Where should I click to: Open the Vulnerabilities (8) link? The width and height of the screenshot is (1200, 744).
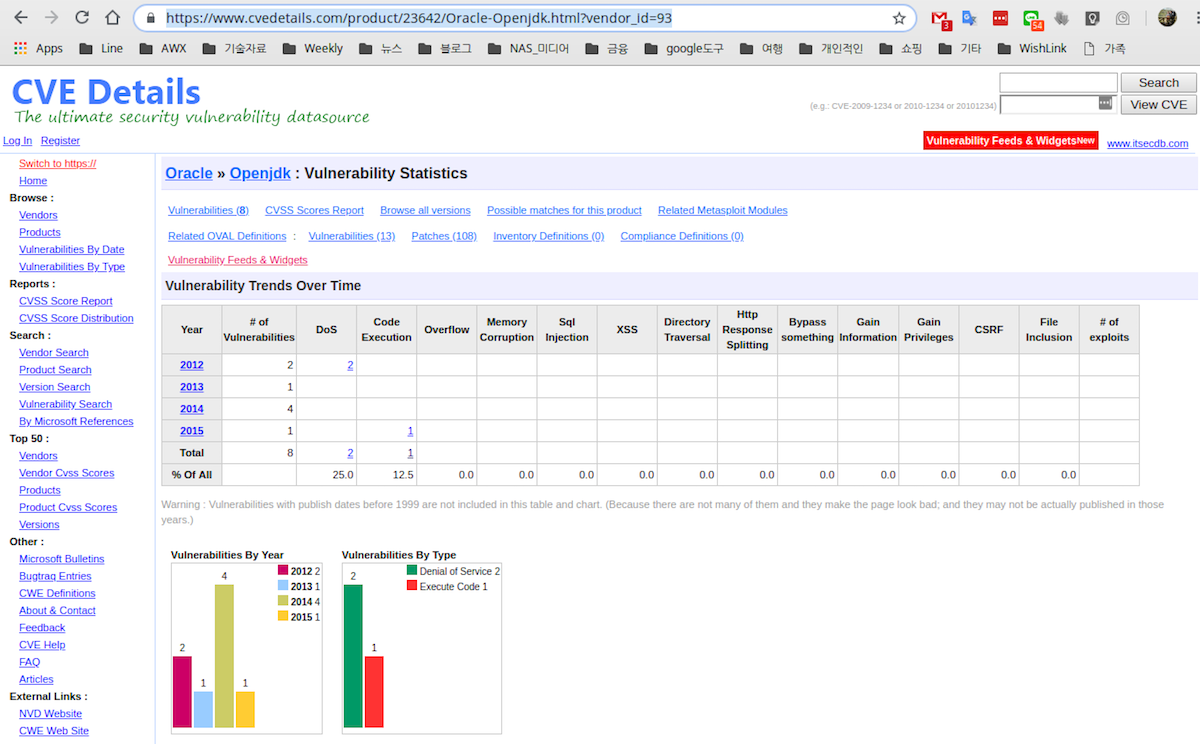click(208, 210)
